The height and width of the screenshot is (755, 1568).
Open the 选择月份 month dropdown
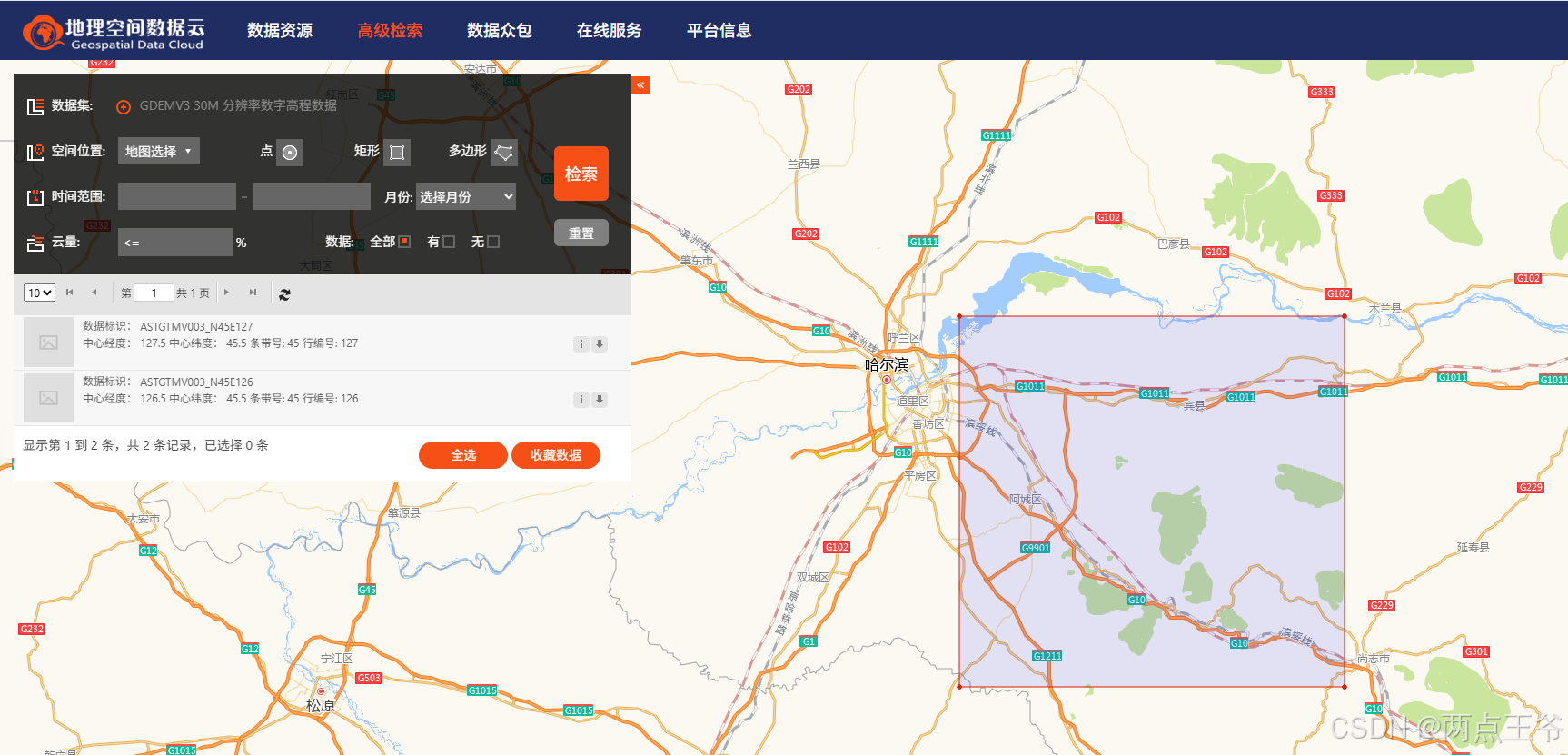(466, 196)
